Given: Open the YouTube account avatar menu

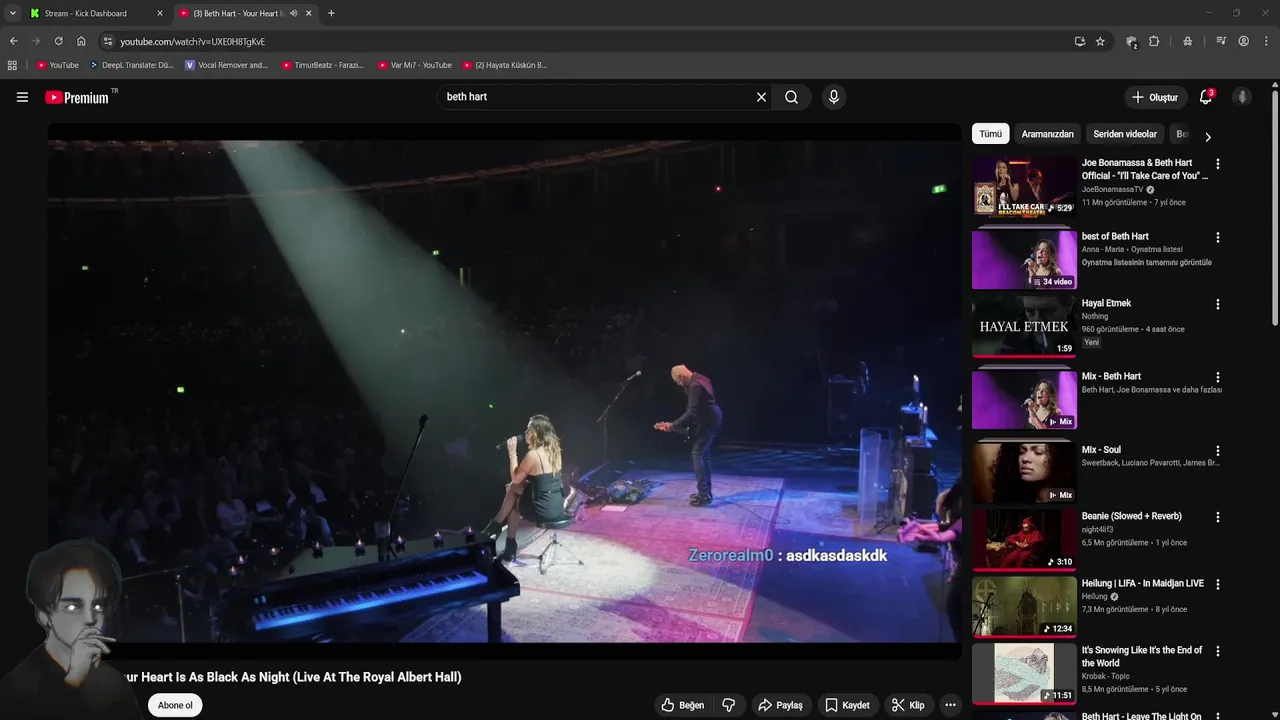Looking at the screenshot, I should pyautogui.click(x=1242, y=97).
